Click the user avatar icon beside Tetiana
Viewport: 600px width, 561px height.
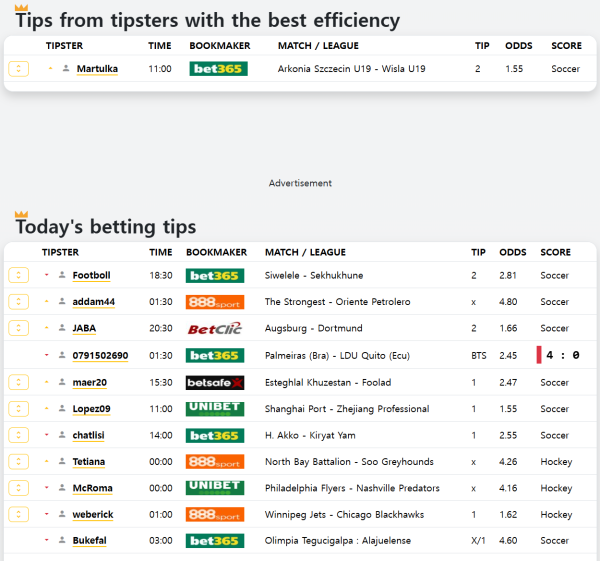coord(62,462)
